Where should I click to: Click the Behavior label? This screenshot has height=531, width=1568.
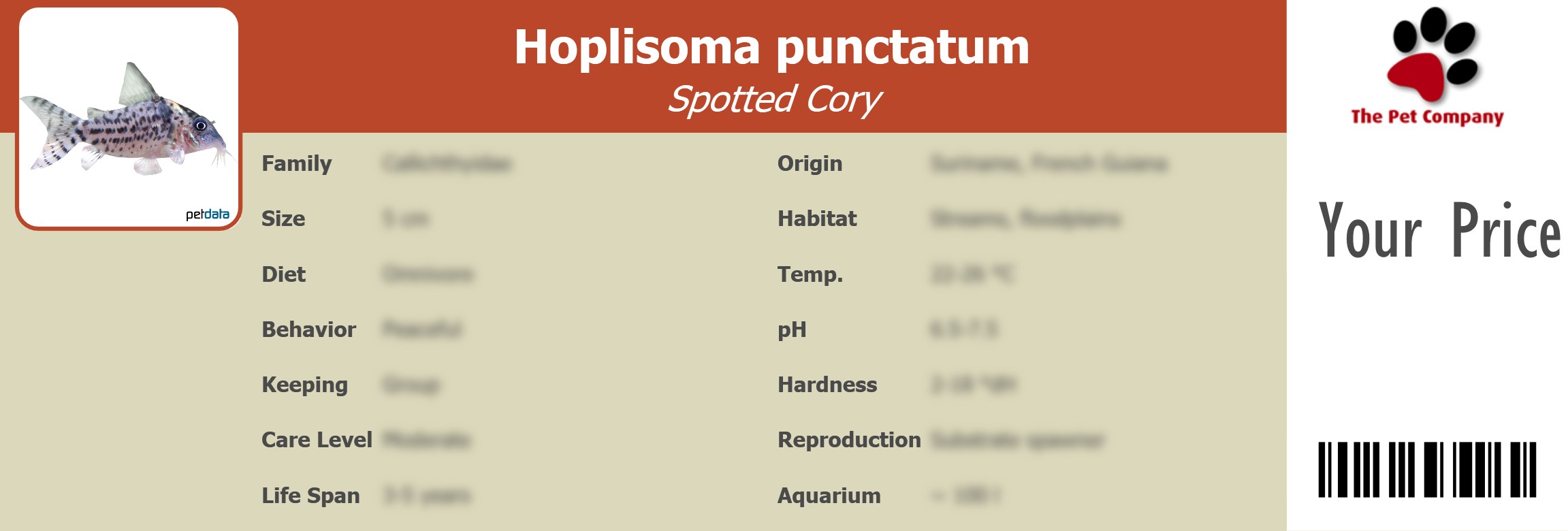pos(308,329)
